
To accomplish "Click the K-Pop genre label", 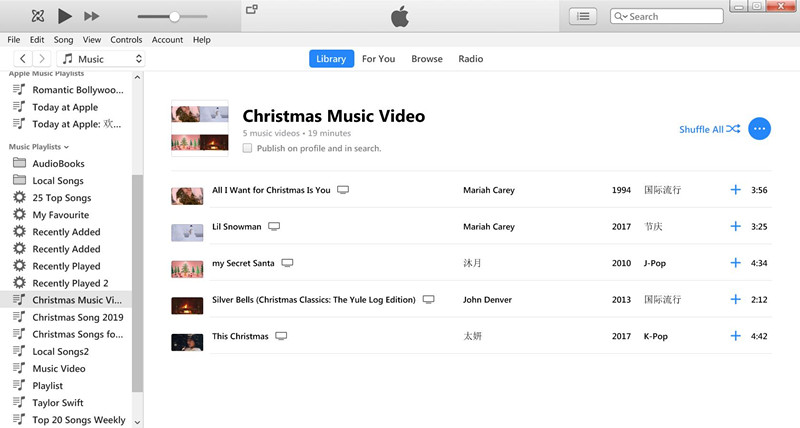I will 656,336.
